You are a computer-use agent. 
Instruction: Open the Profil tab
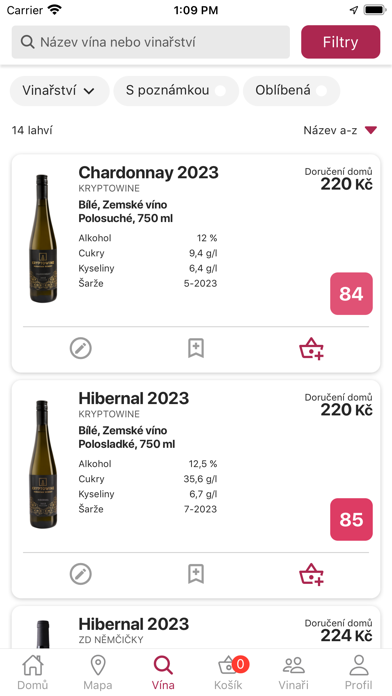[359, 672]
